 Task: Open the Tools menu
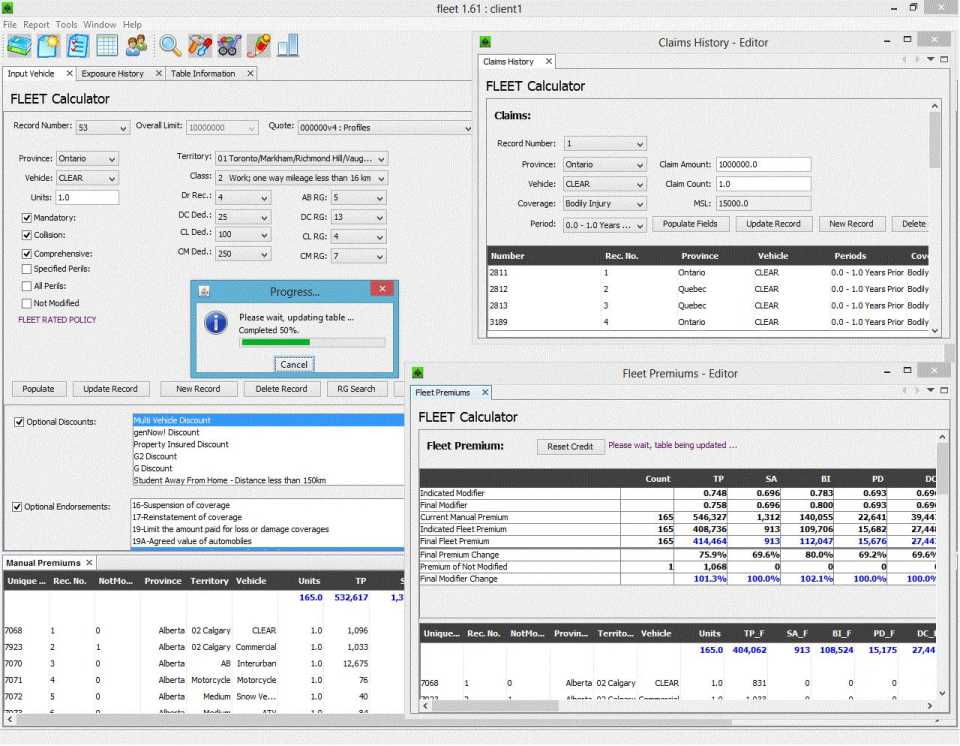(x=66, y=24)
